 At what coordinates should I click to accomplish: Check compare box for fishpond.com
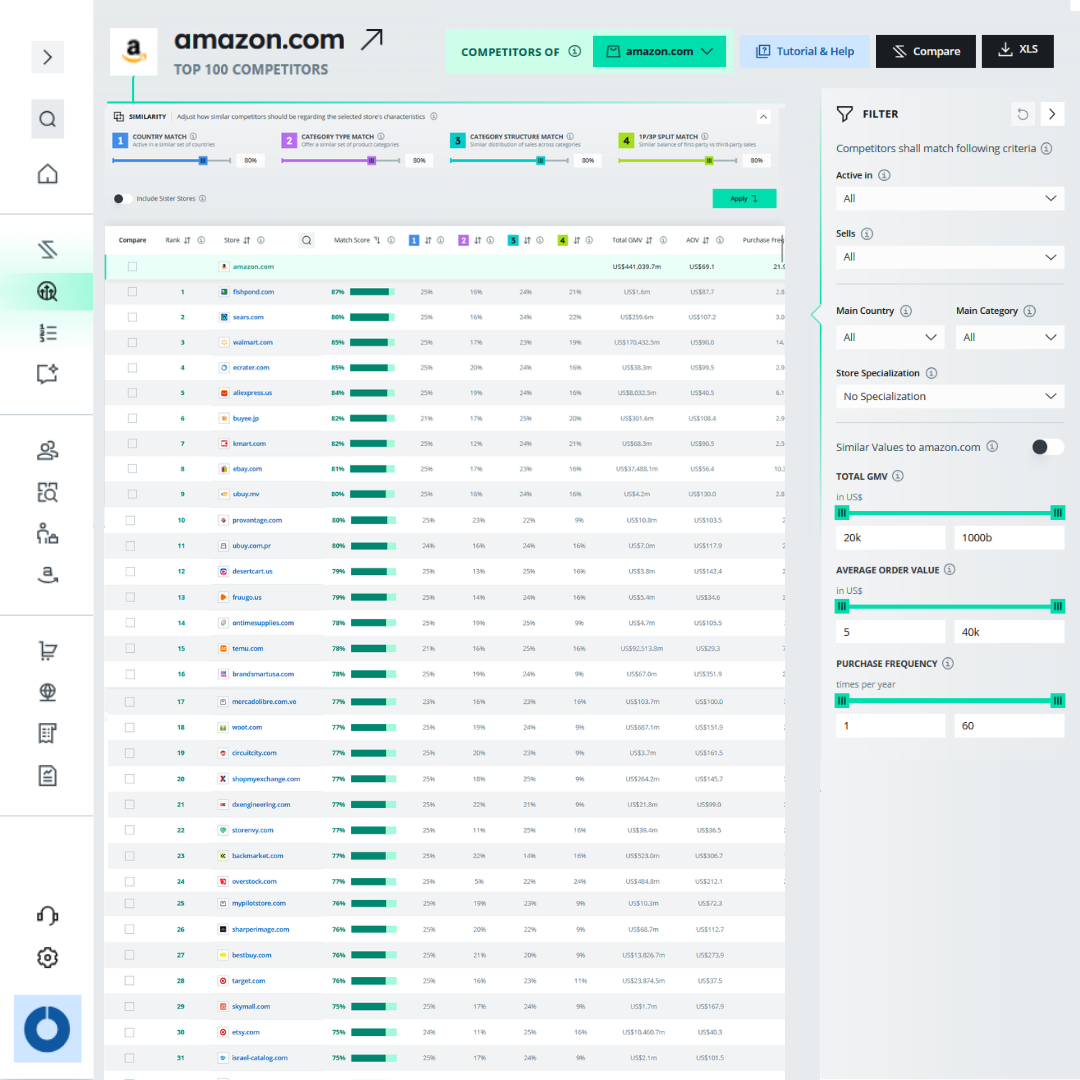pyautogui.click(x=132, y=292)
